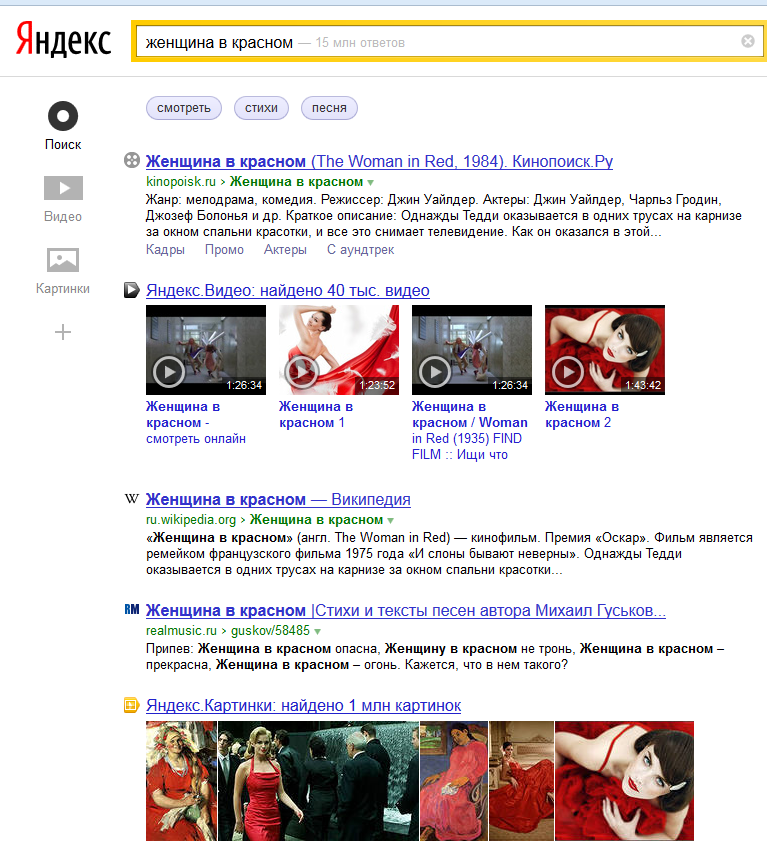Open the 'Промо' sitelink
The width and height of the screenshot is (767, 855).
[x=224, y=250]
